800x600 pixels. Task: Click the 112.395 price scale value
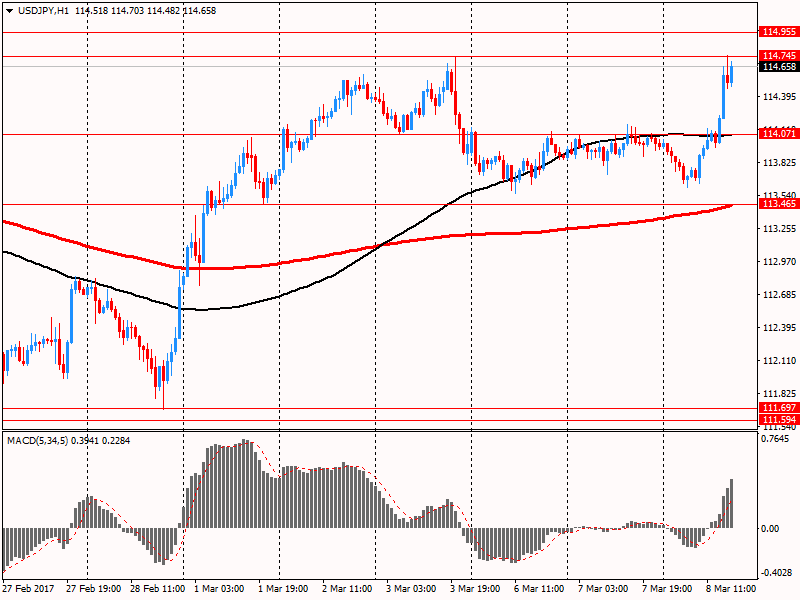779,328
